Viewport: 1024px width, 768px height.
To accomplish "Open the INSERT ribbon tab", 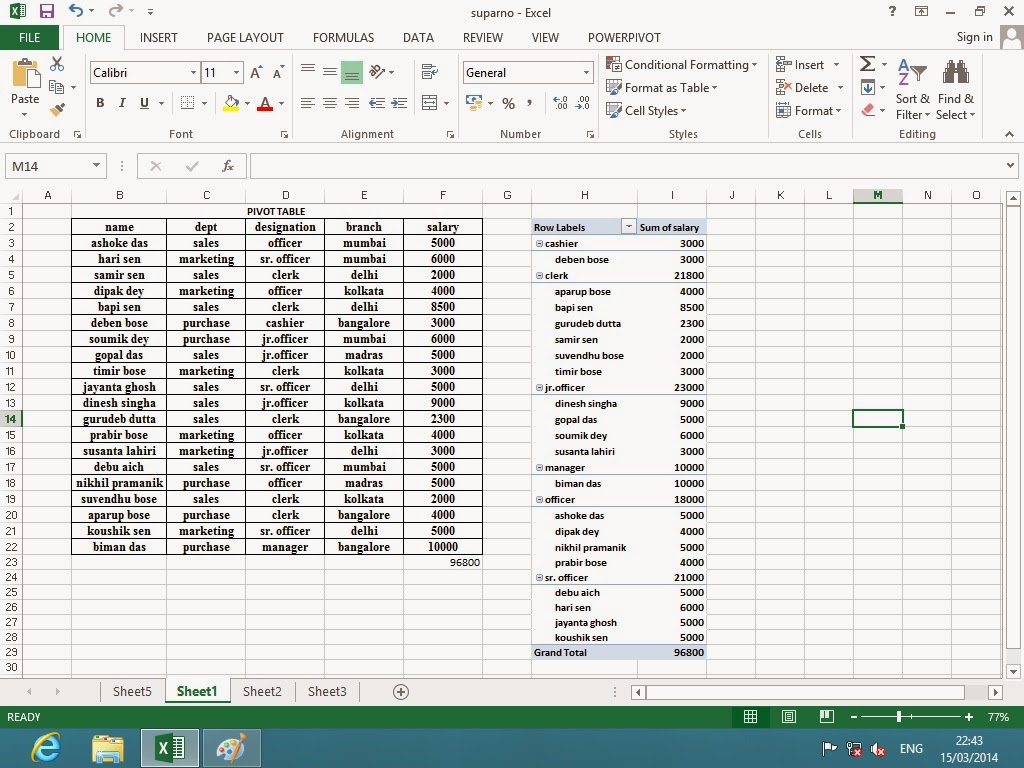I will (159, 38).
